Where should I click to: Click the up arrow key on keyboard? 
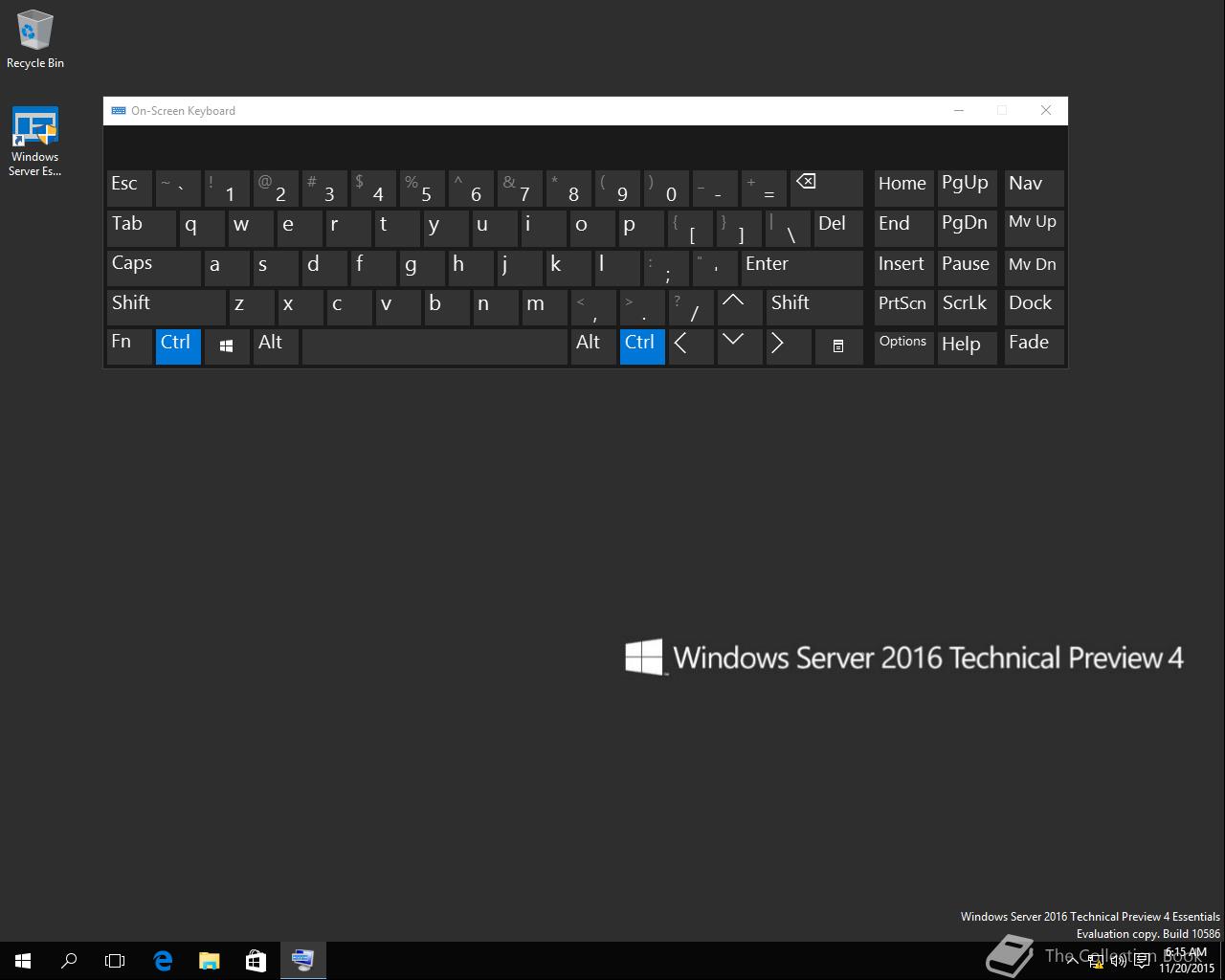pyautogui.click(x=740, y=307)
